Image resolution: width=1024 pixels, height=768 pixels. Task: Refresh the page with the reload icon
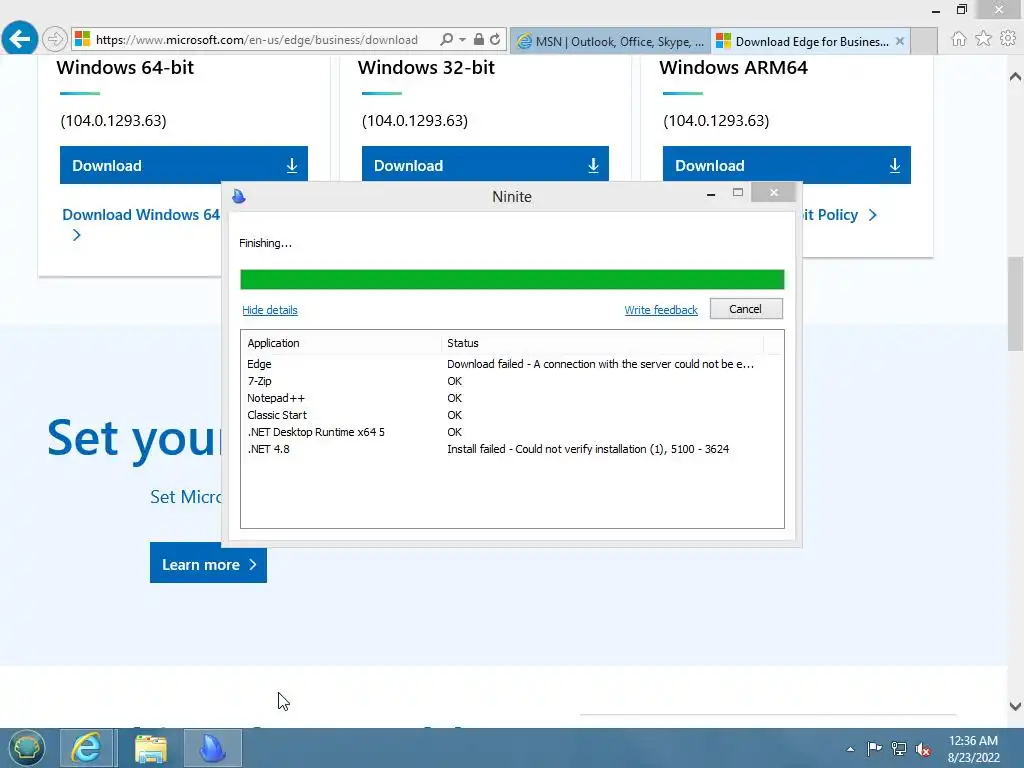[495, 39]
